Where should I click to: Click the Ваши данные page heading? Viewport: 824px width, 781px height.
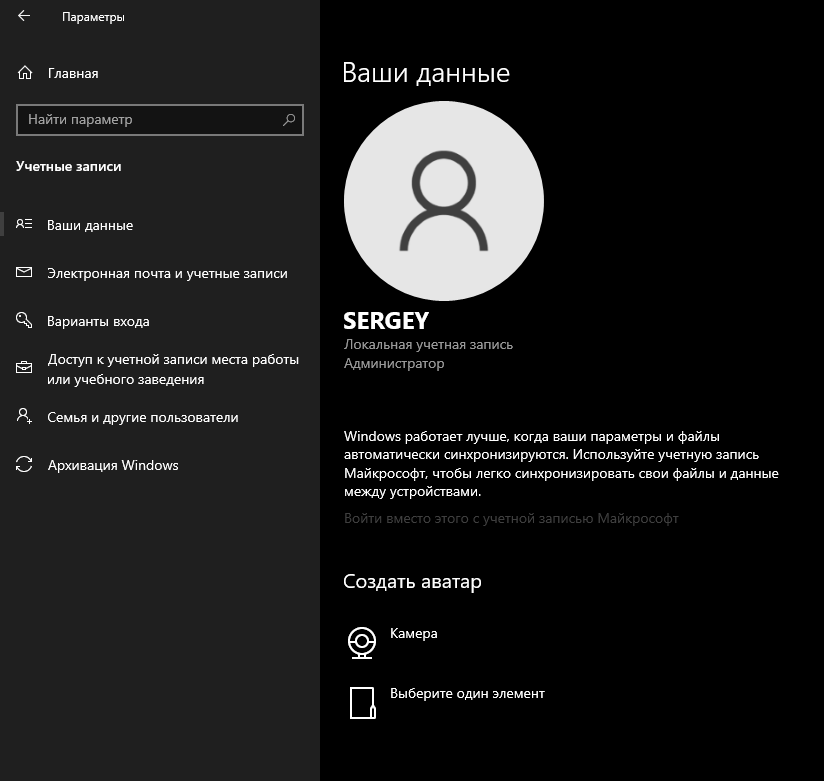426,73
